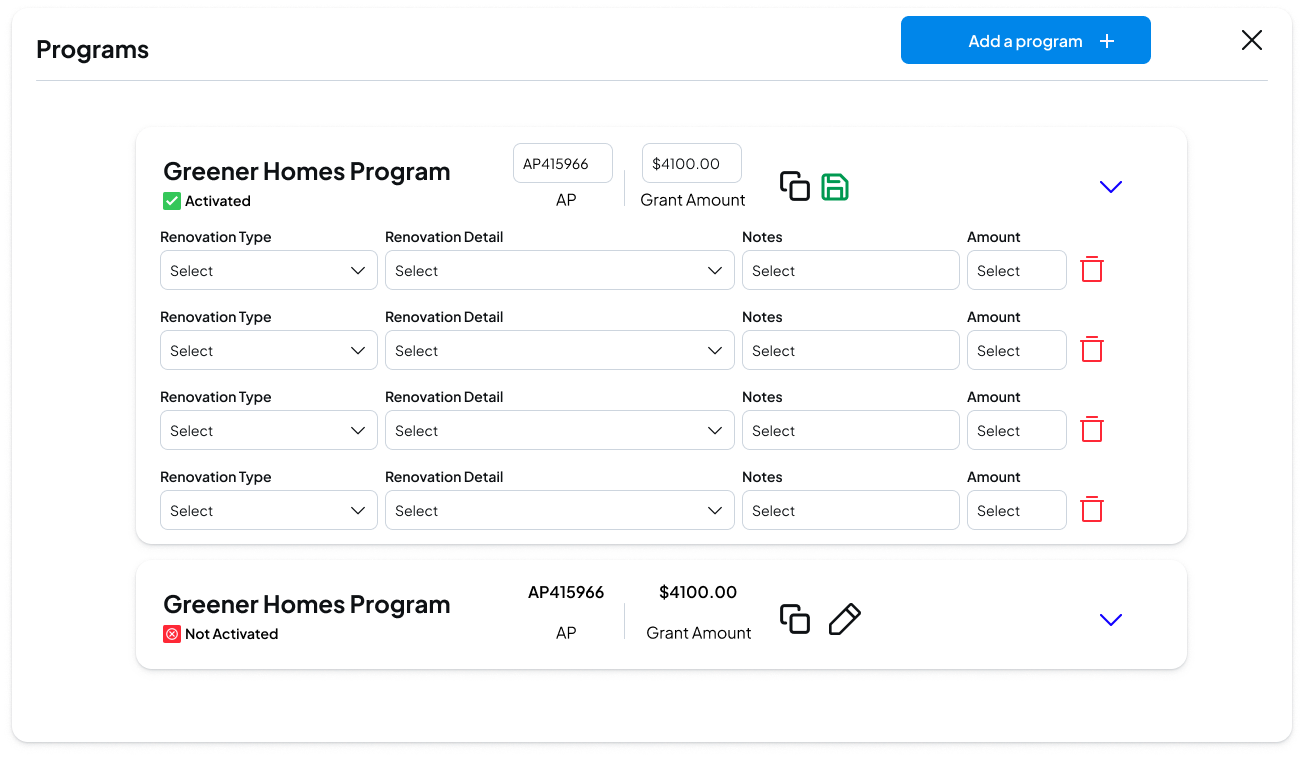Click second row Amount field

click(1017, 350)
